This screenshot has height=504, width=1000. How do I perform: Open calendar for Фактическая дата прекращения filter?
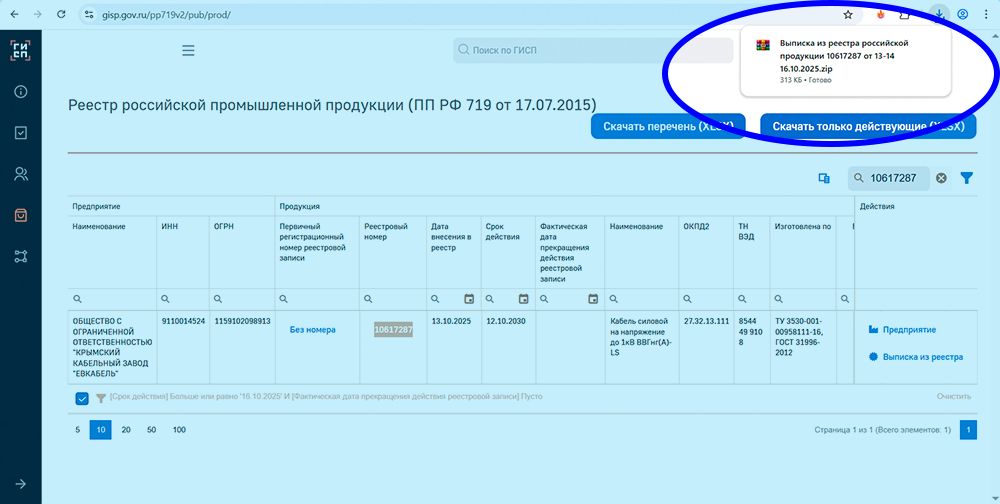click(x=593, y=299)
